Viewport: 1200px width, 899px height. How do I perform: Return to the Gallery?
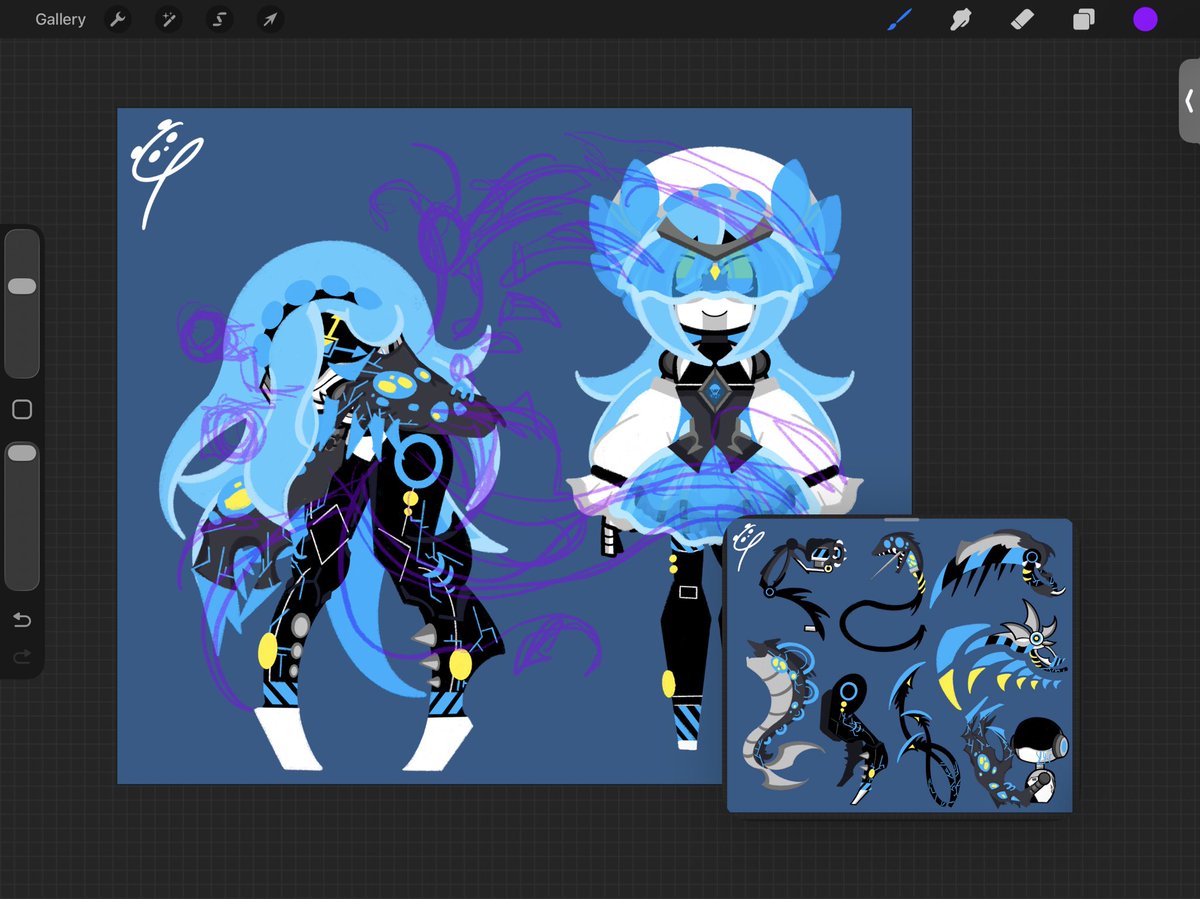click(x=60, y=19)
